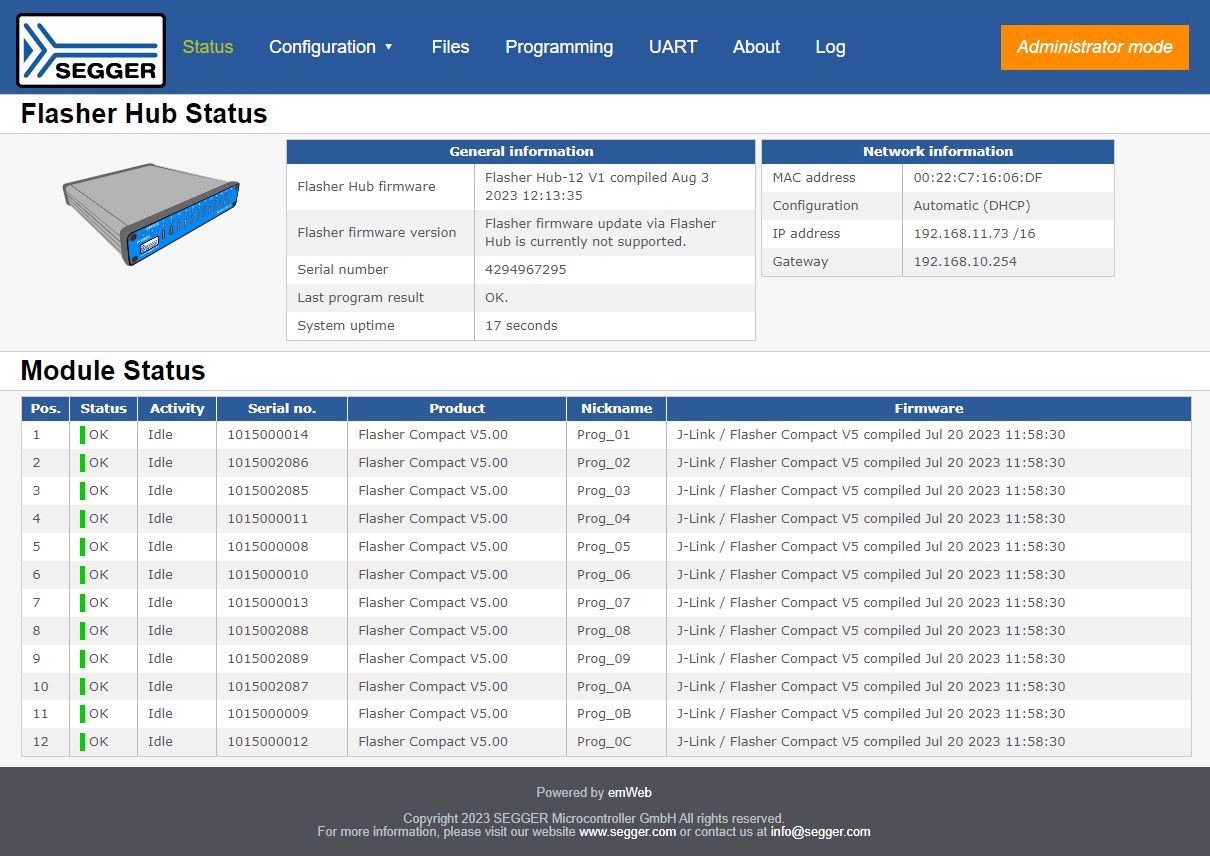
Task: Select serial number 1015000010
Action: pos(268,575)
